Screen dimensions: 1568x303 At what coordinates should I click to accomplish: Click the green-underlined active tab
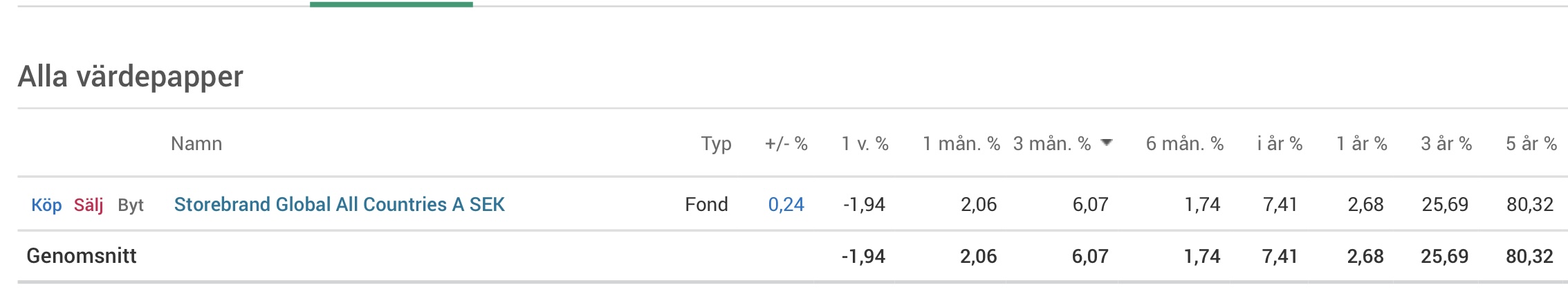[391, 3]
